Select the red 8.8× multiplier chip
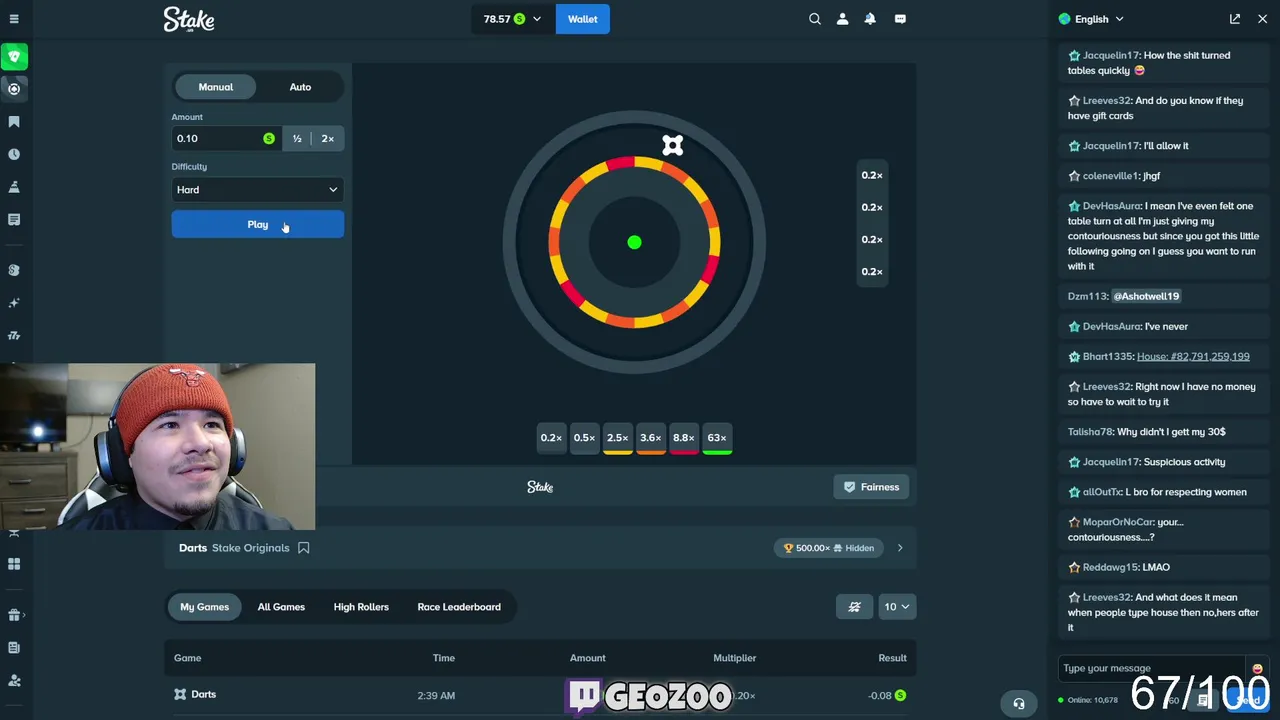Image resolution: width=1280 pixels, height=720 pixels. point(683,438)
